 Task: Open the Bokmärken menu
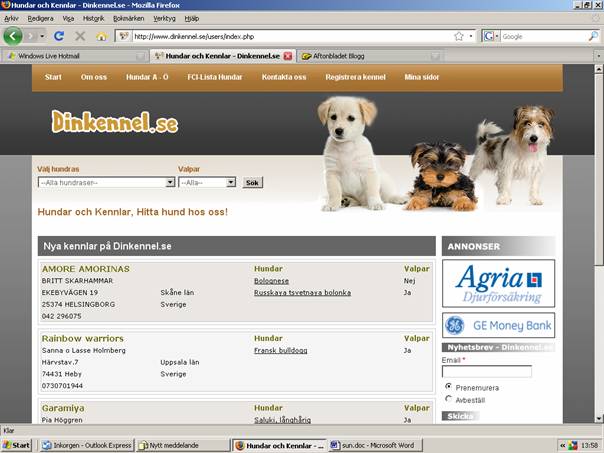(x=129, y=18)
